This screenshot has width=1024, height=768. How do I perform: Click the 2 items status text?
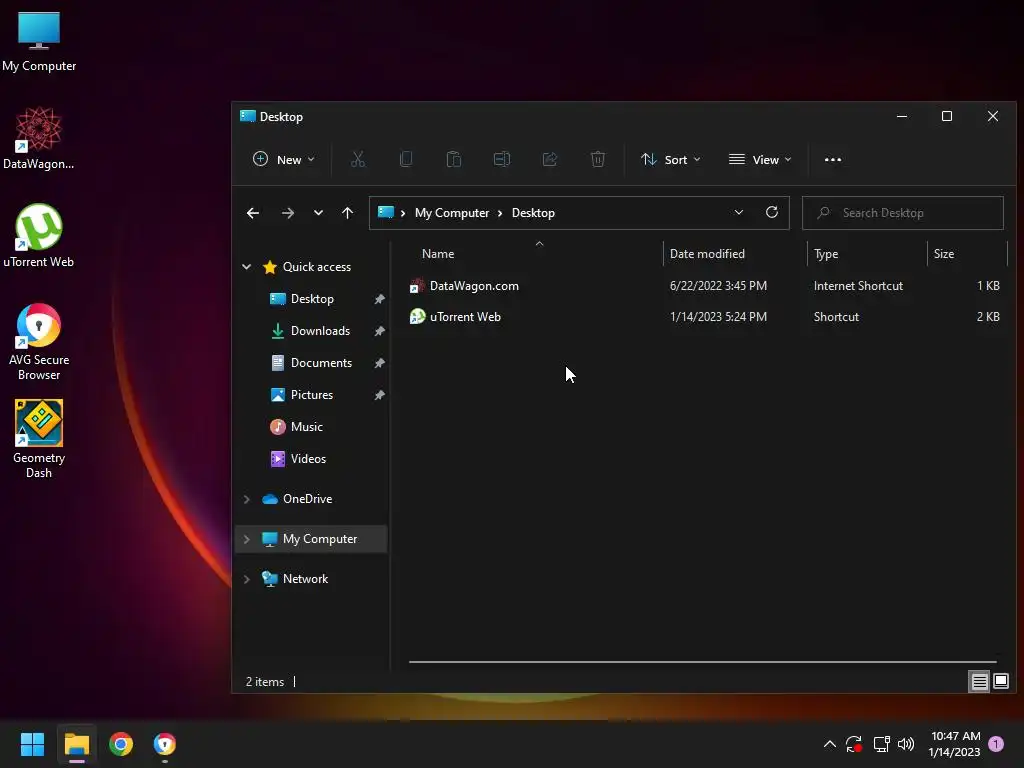[x=264, y=682]
